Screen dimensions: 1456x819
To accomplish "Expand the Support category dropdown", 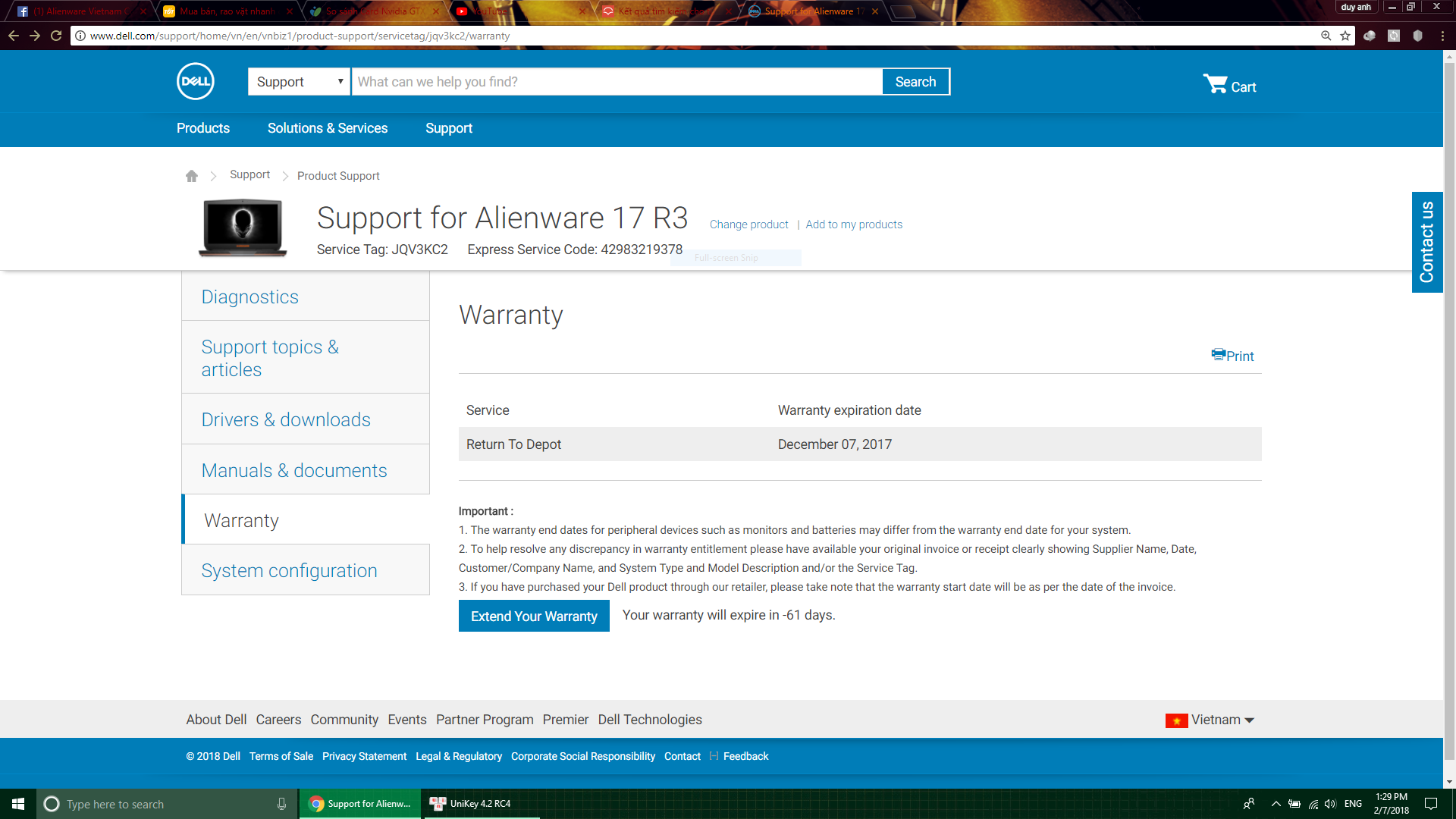I will click(x=299, y=82).
